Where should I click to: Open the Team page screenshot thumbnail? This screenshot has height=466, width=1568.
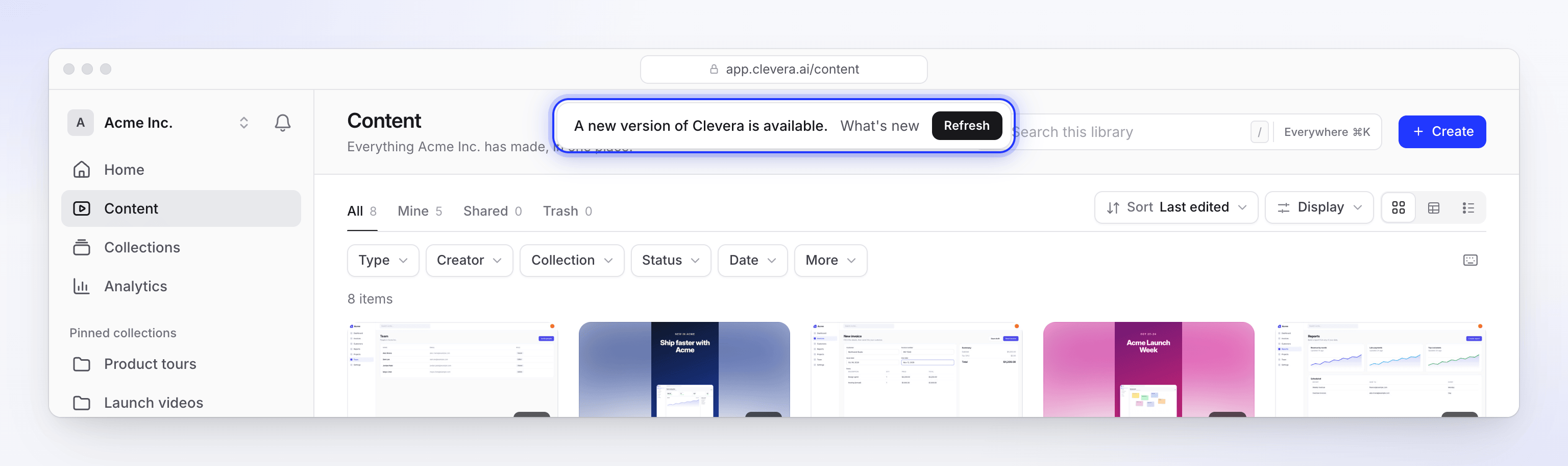[452, 369]
